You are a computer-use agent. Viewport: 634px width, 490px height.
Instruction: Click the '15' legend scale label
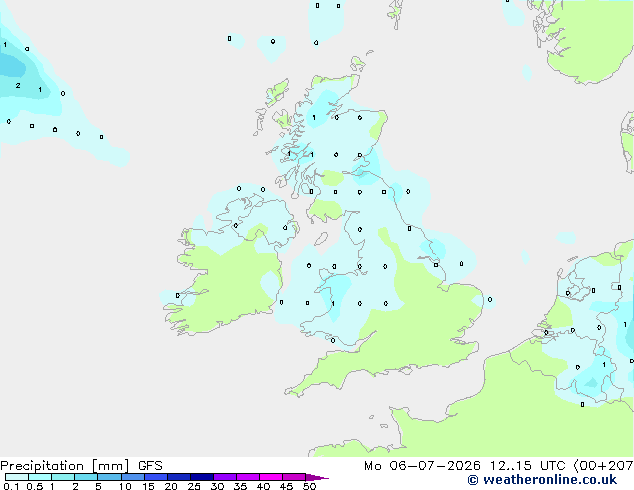tap(148, 486)
